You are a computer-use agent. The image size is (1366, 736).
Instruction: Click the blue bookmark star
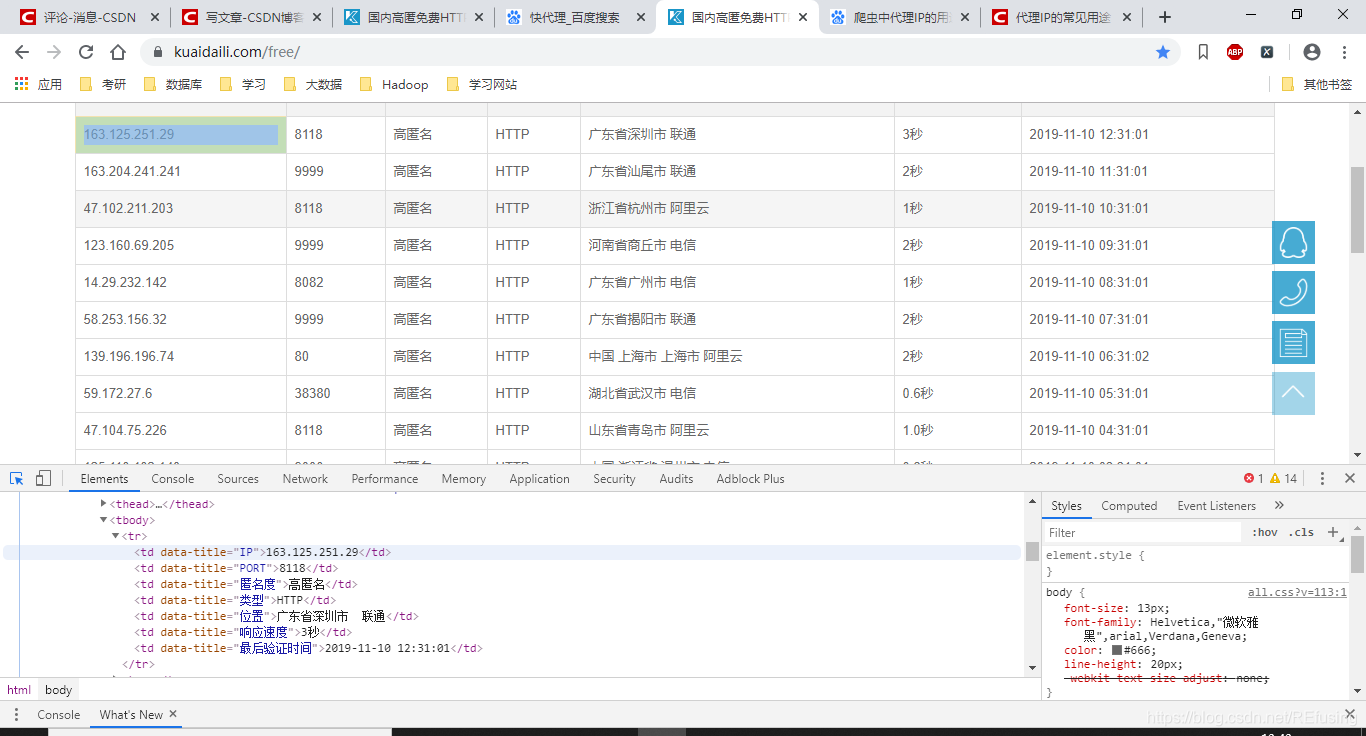pyautogui.click(x=1163, y=52)
